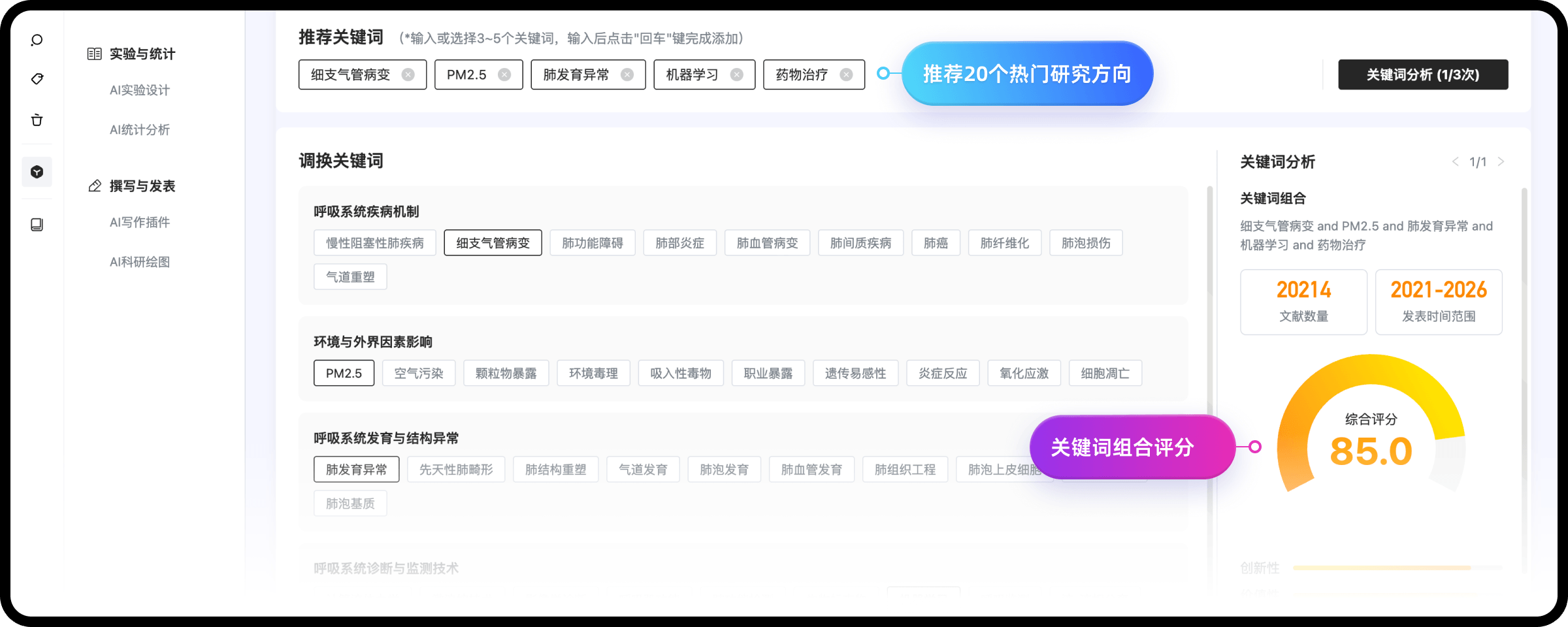Toggle the 慢性阻塞性肺疾病 keyword chip
Viewport: 1568px width, 627px height.
[x=375, y=243]
